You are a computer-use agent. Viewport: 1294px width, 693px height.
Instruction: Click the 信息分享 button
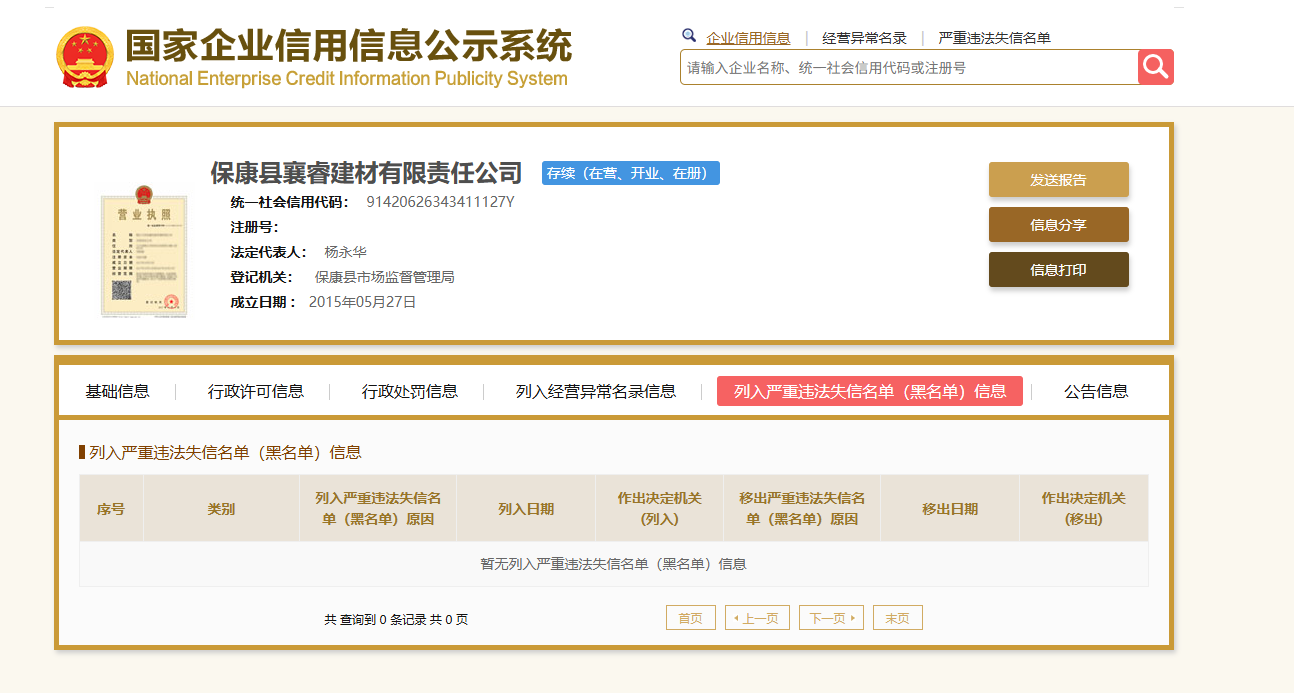click(1058, 225)
